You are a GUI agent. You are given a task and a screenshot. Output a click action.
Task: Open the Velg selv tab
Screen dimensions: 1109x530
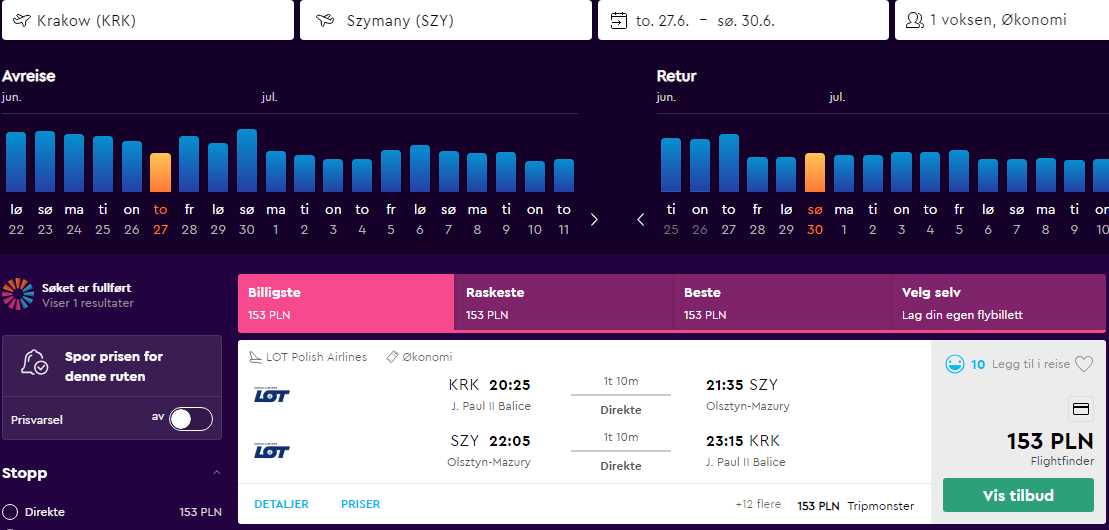pos(998,303)
